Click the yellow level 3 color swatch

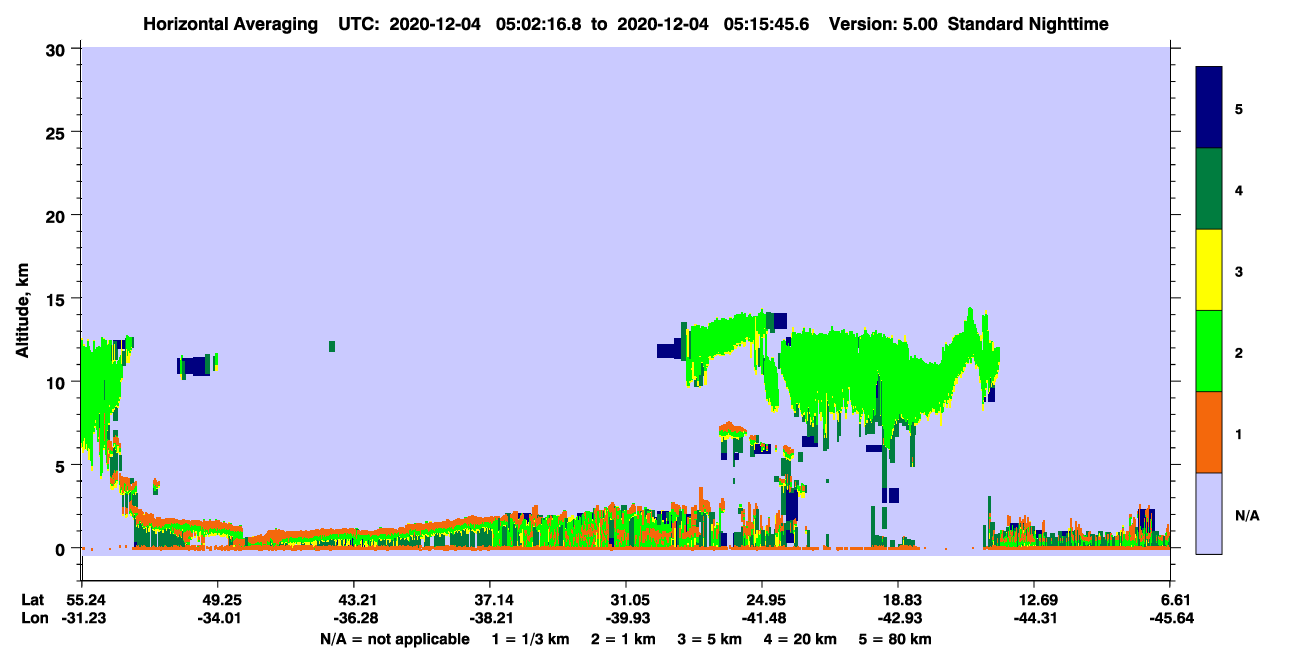[1209, 270]
